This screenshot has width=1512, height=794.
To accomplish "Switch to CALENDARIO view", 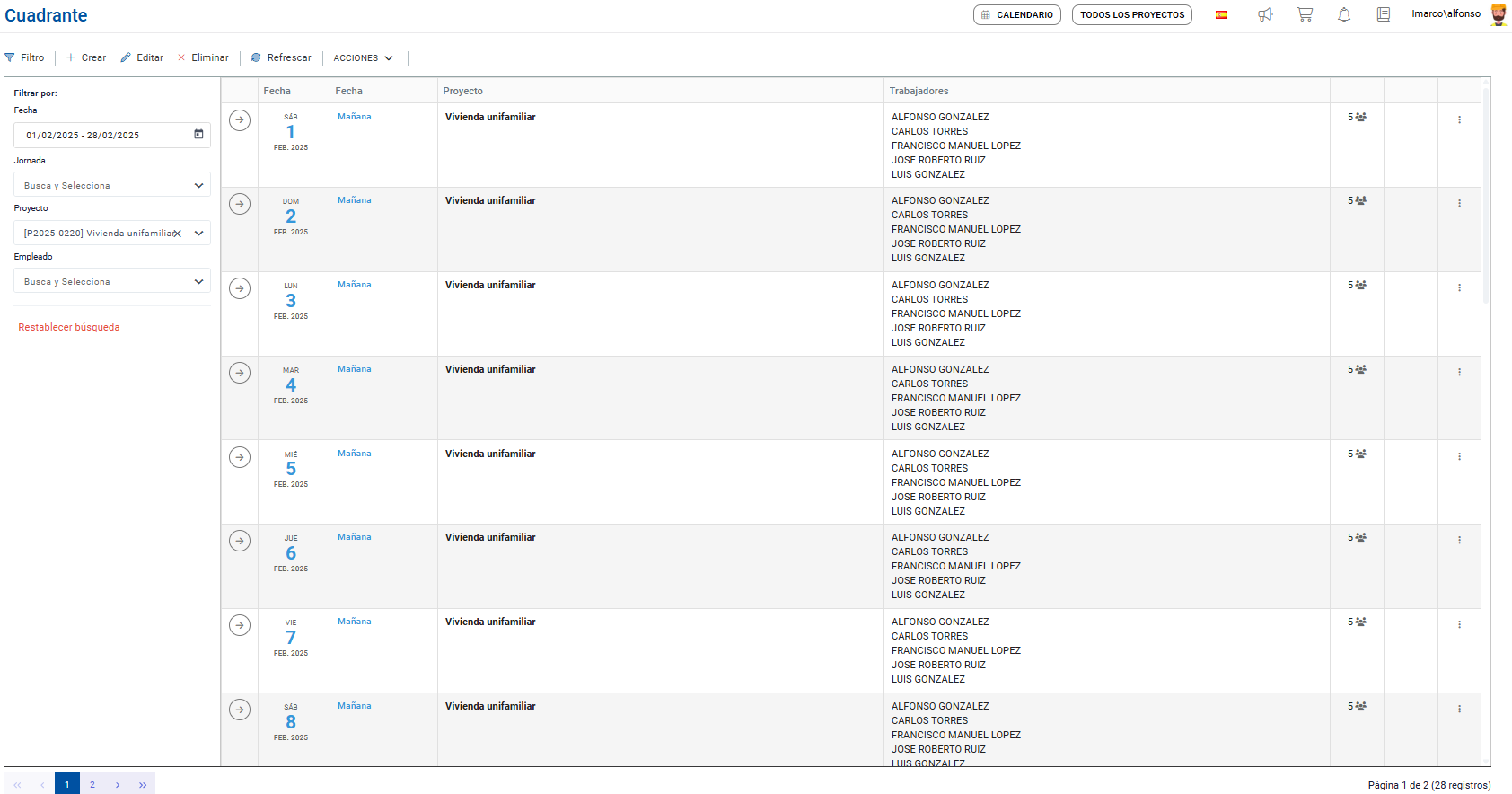I will point(1016,15).
